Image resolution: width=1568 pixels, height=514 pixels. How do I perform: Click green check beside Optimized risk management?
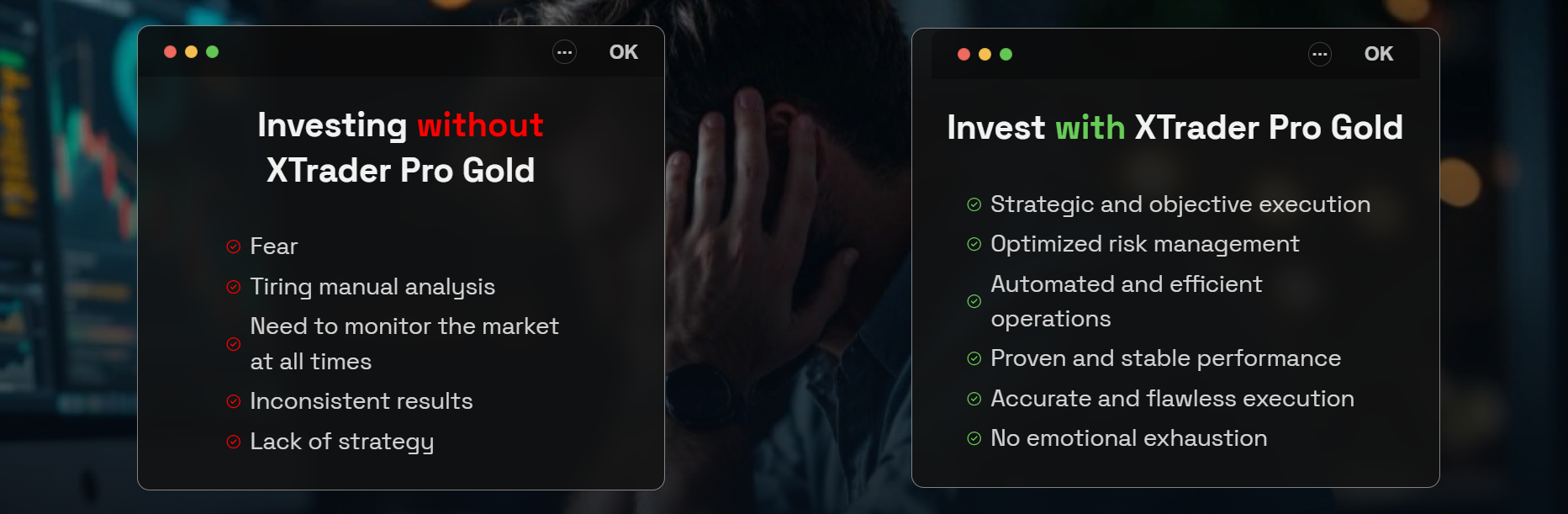(974, 244)
